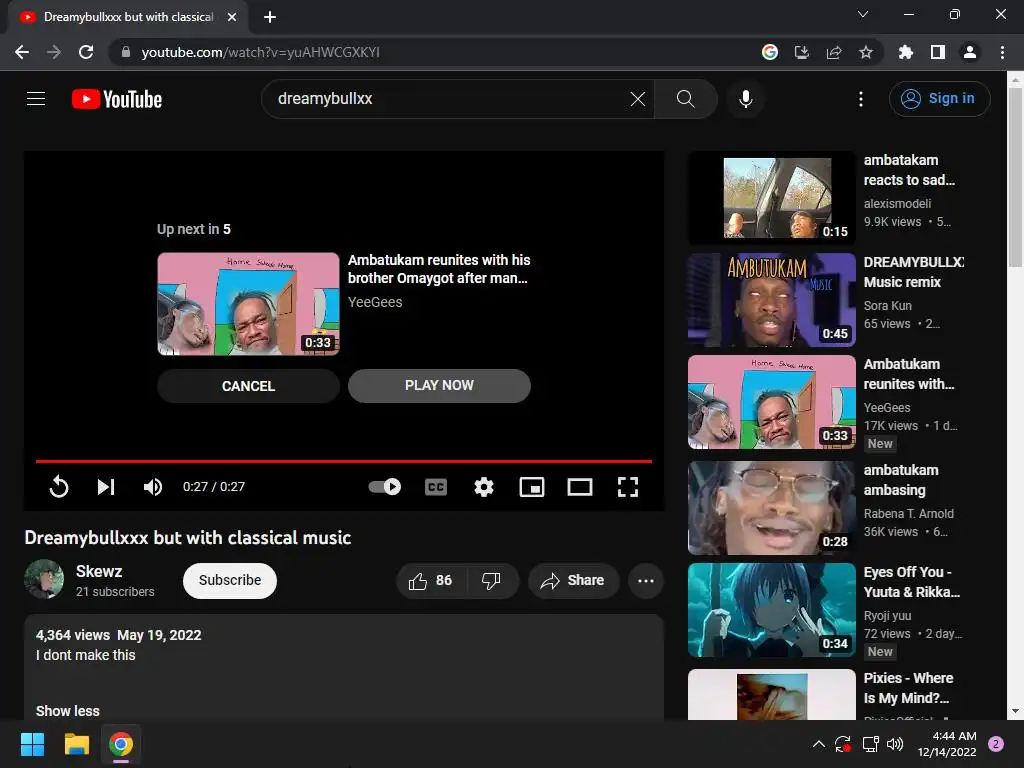The image size is (1024, 768).
Task: Click the alexismodeli channel name
Action: click(897, 204)
